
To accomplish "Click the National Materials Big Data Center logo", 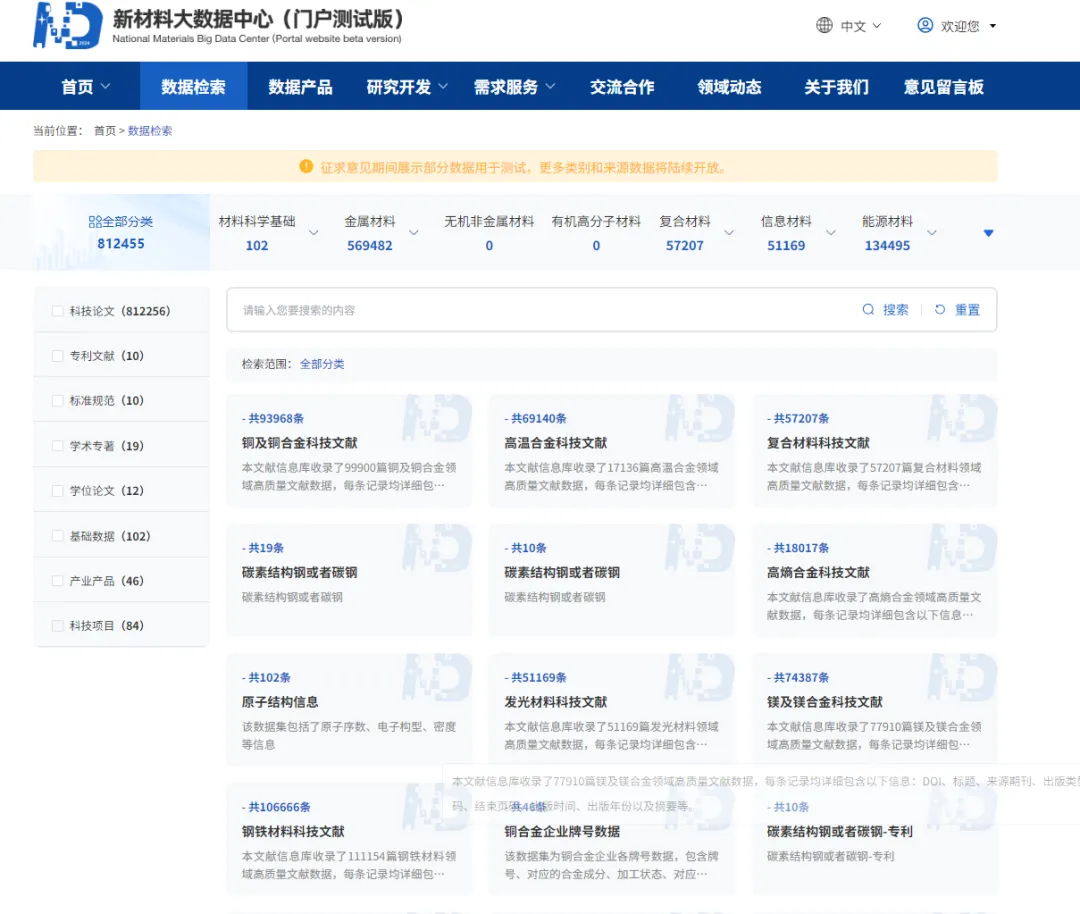I will [x=68, y=25].
